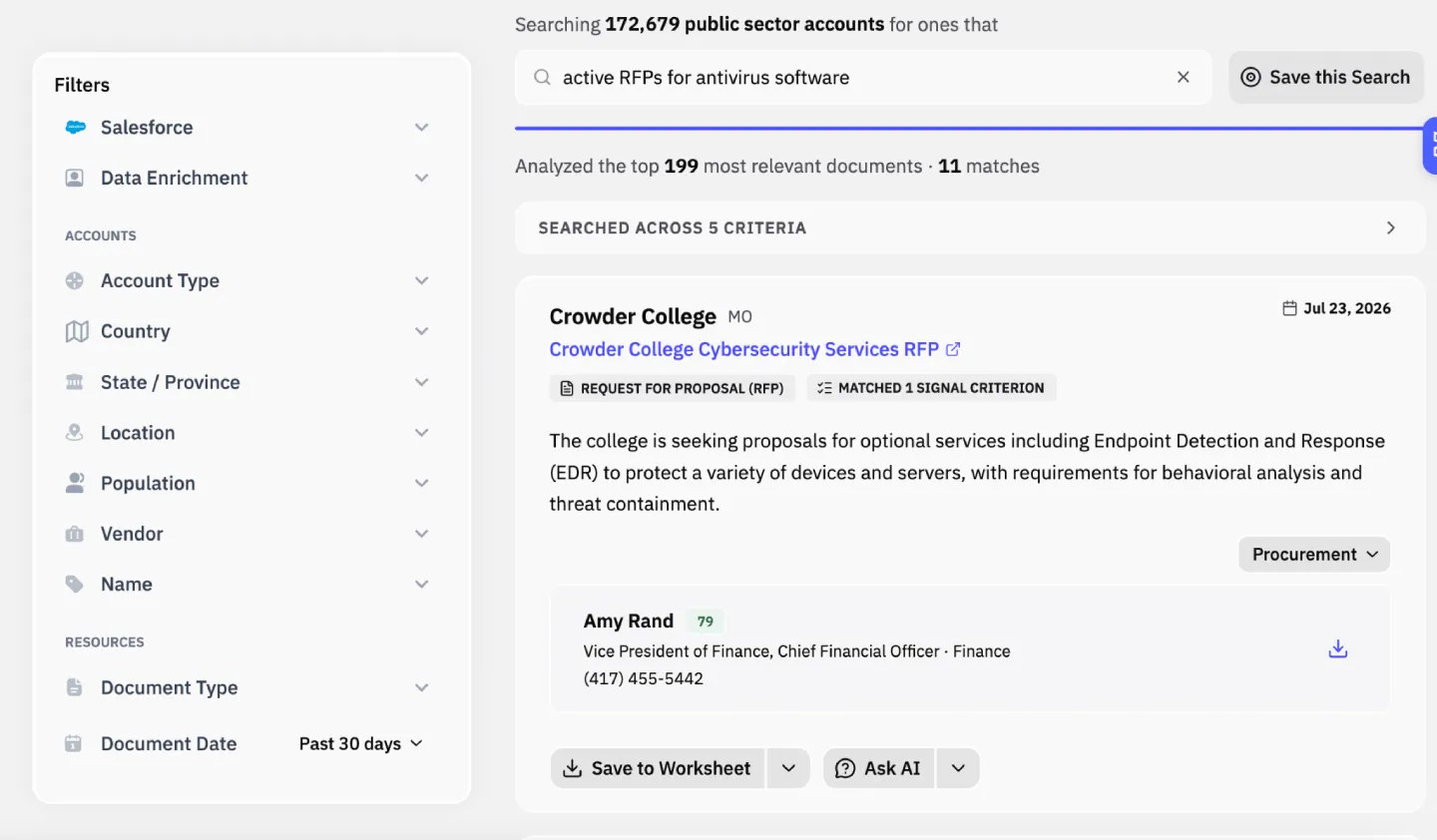Click Save this Search button
Screen dimensions: 1437x840
[x=1326, y=77]
